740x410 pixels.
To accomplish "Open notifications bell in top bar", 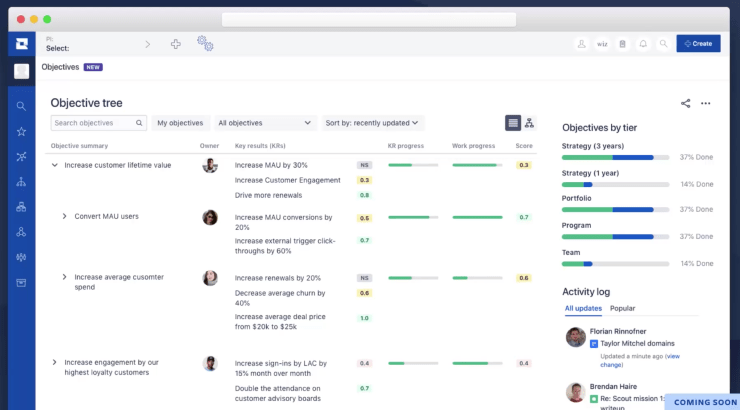I will (x=643, y=44).
